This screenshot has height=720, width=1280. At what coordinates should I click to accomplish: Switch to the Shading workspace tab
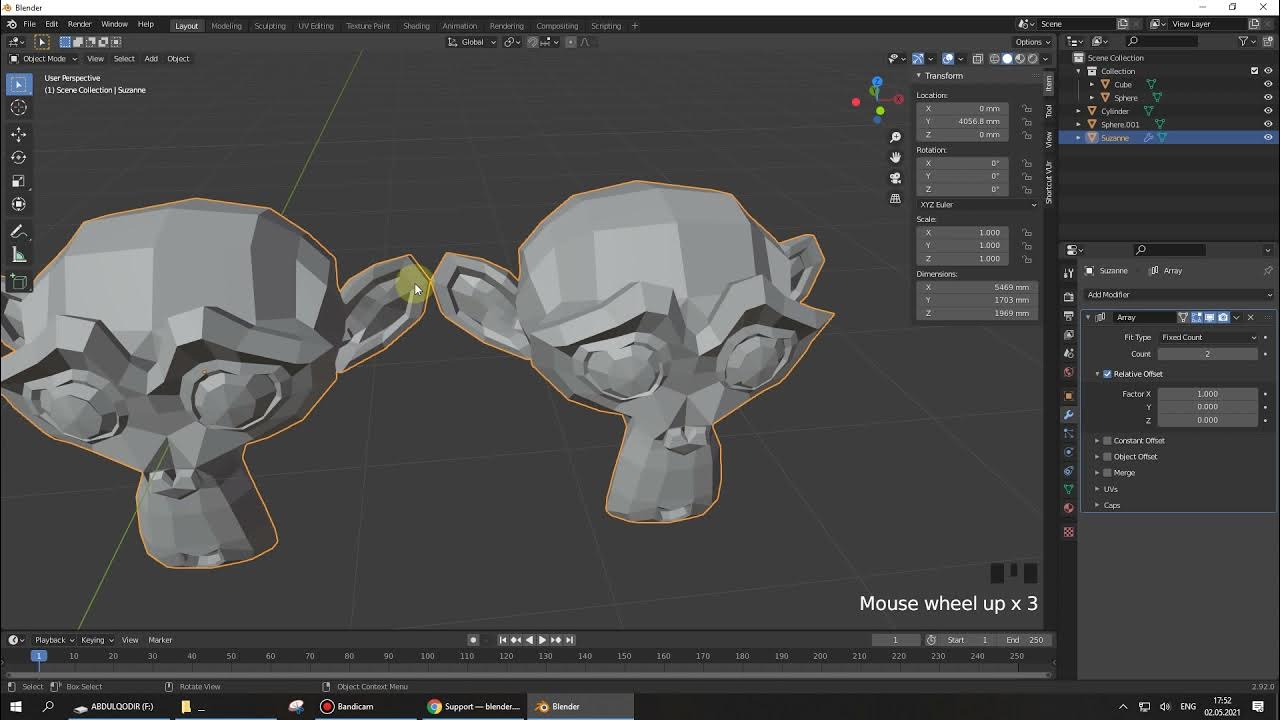point(416,26)
